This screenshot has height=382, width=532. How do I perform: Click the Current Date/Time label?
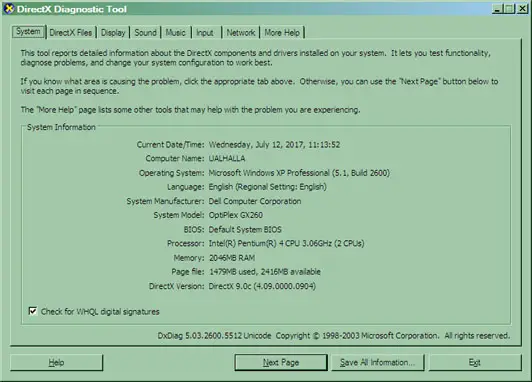[170, 145]
